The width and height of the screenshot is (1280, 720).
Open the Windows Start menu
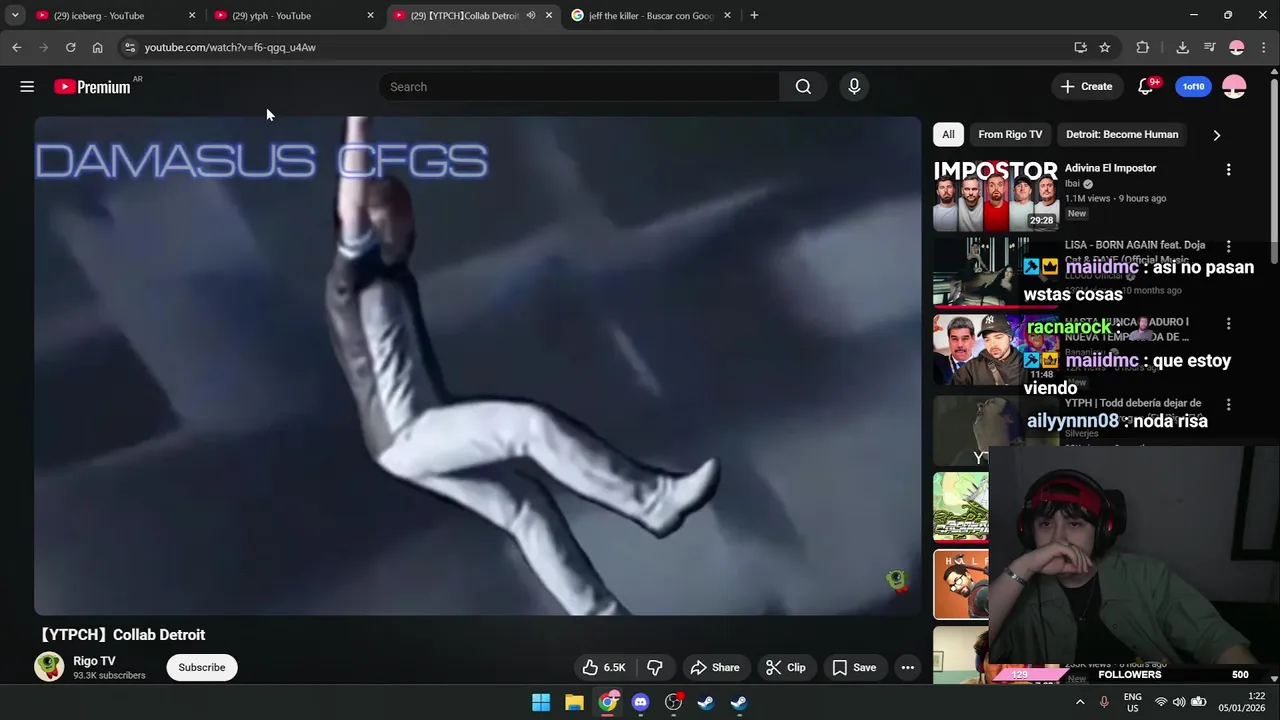541,702
